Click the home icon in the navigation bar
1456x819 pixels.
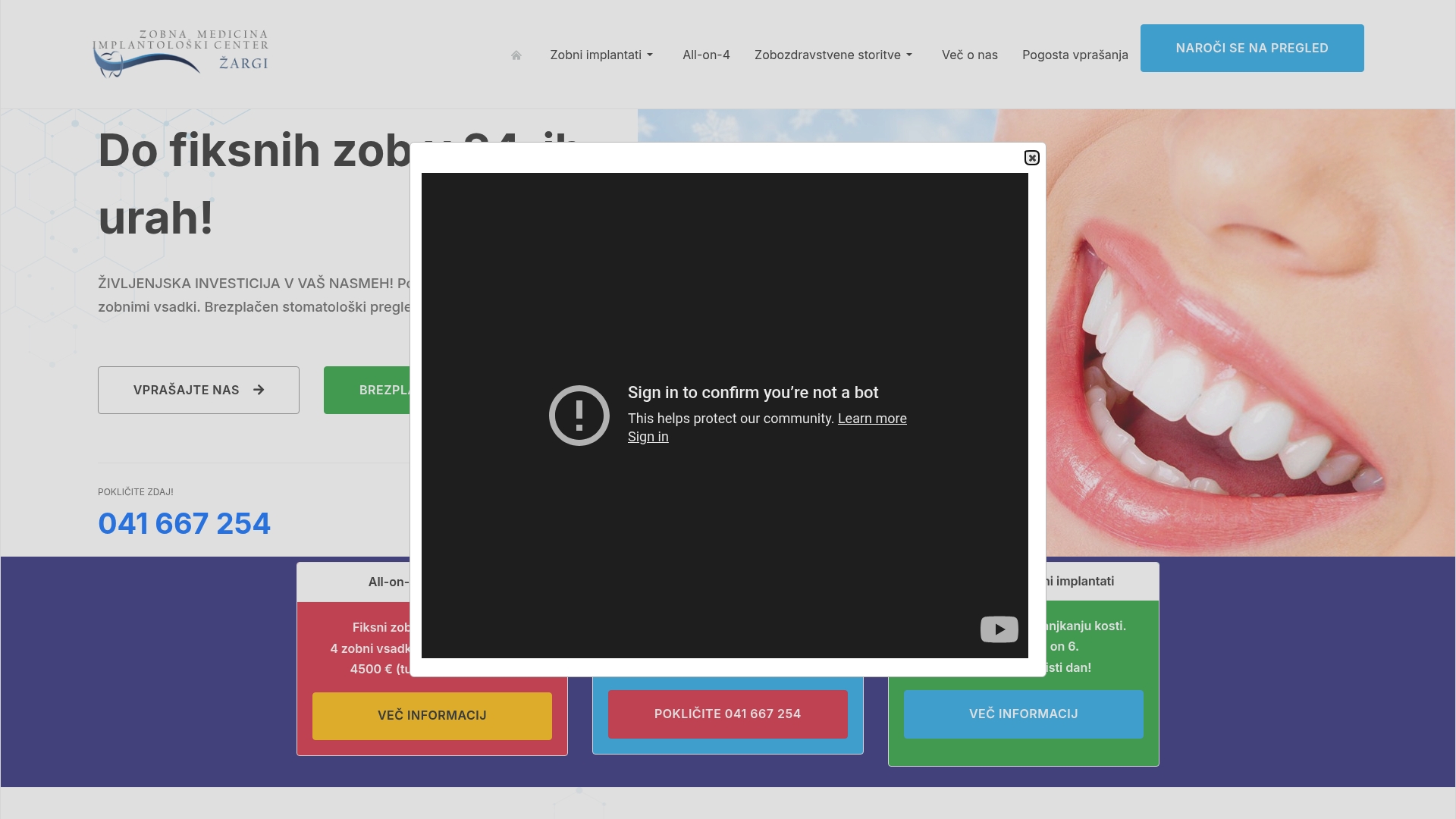tap(516, 55)
